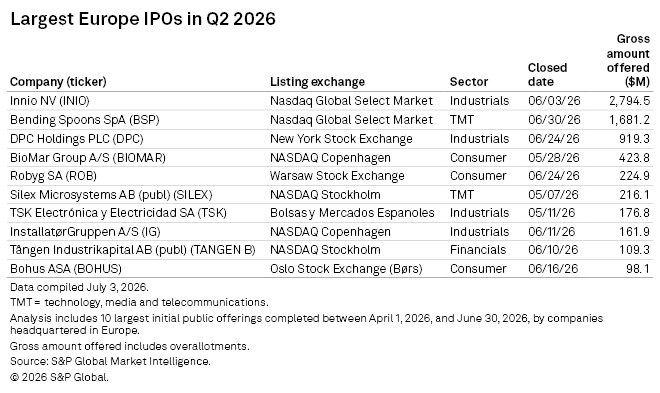Click the Gross amount offered header
This screenshot has height=393, width=660.
(x=628, y=61)
